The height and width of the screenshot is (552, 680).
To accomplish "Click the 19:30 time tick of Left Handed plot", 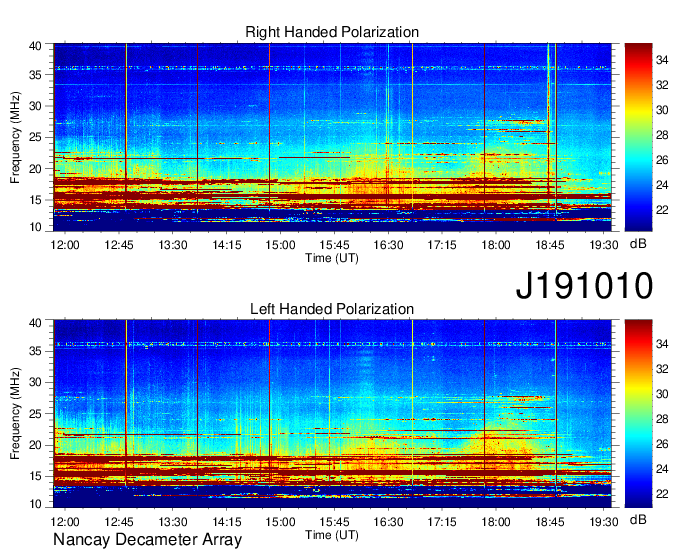I will [604, 522].
